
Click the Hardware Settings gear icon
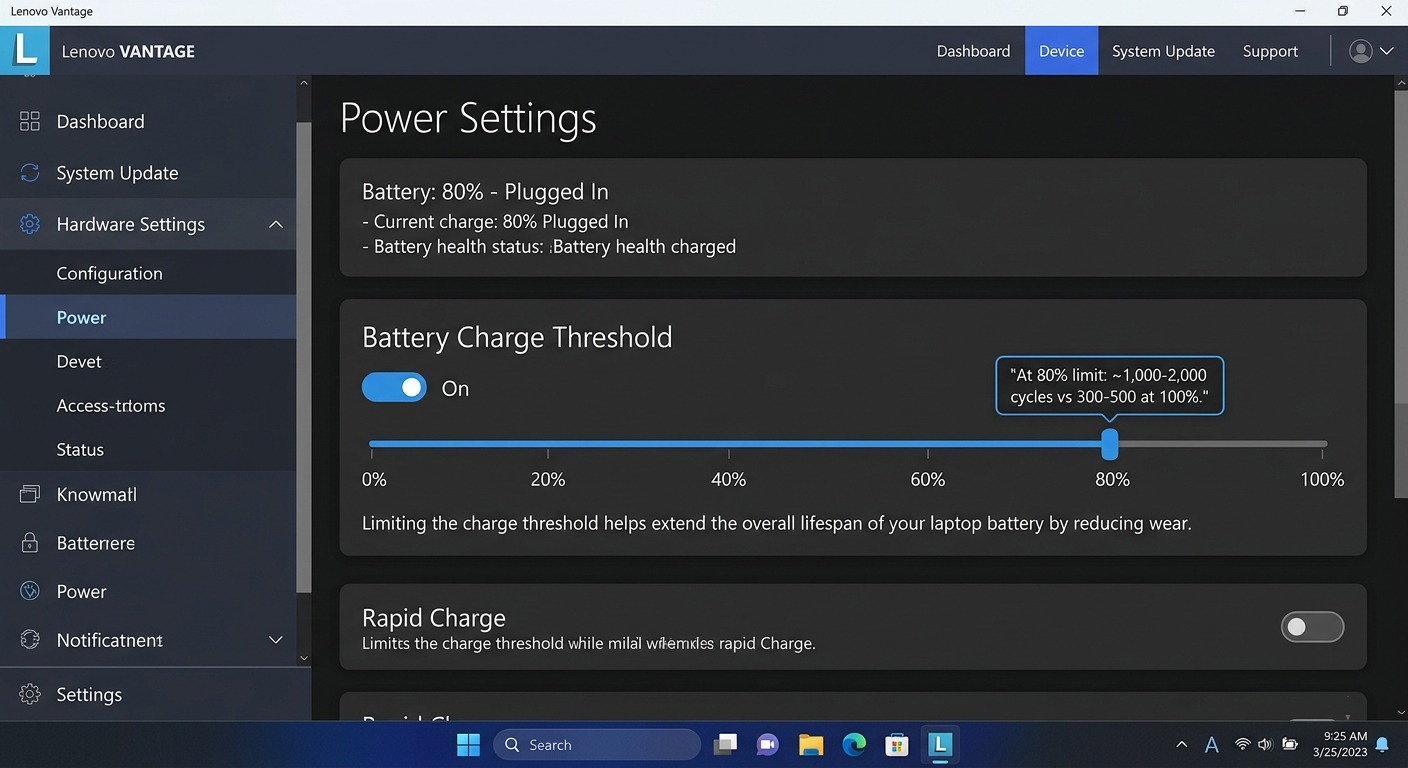pyautogui.click(x=30, y=224)
